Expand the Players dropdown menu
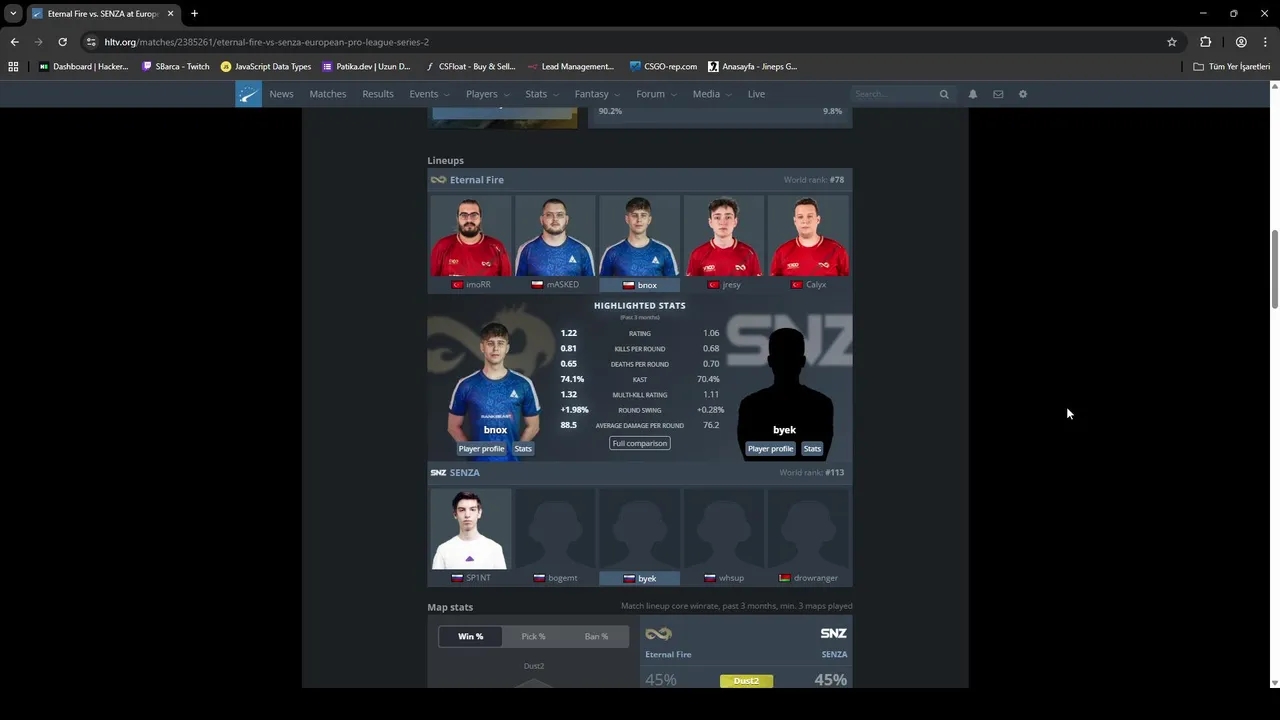 click(x=488, y=94)
